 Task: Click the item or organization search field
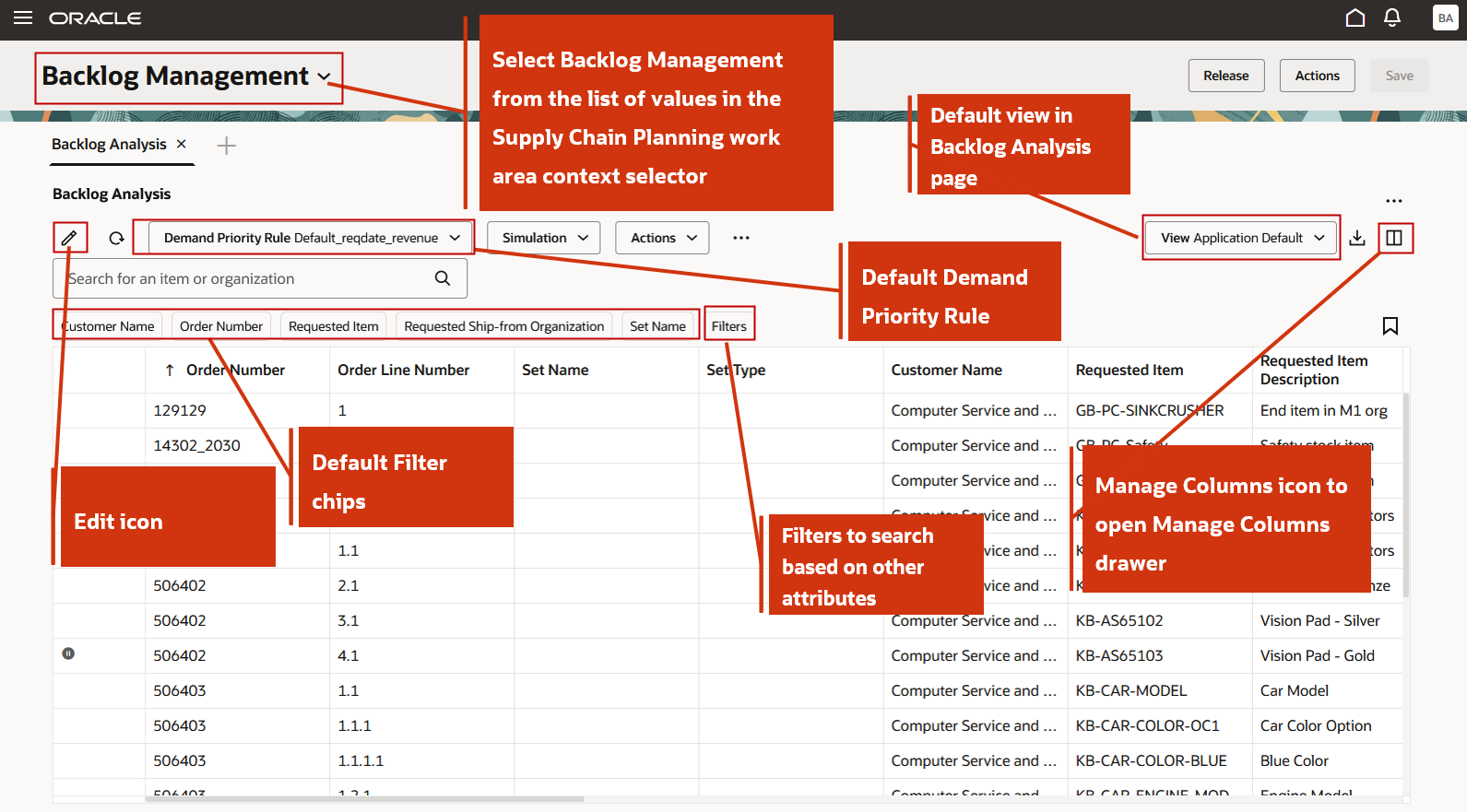(260, 278)
